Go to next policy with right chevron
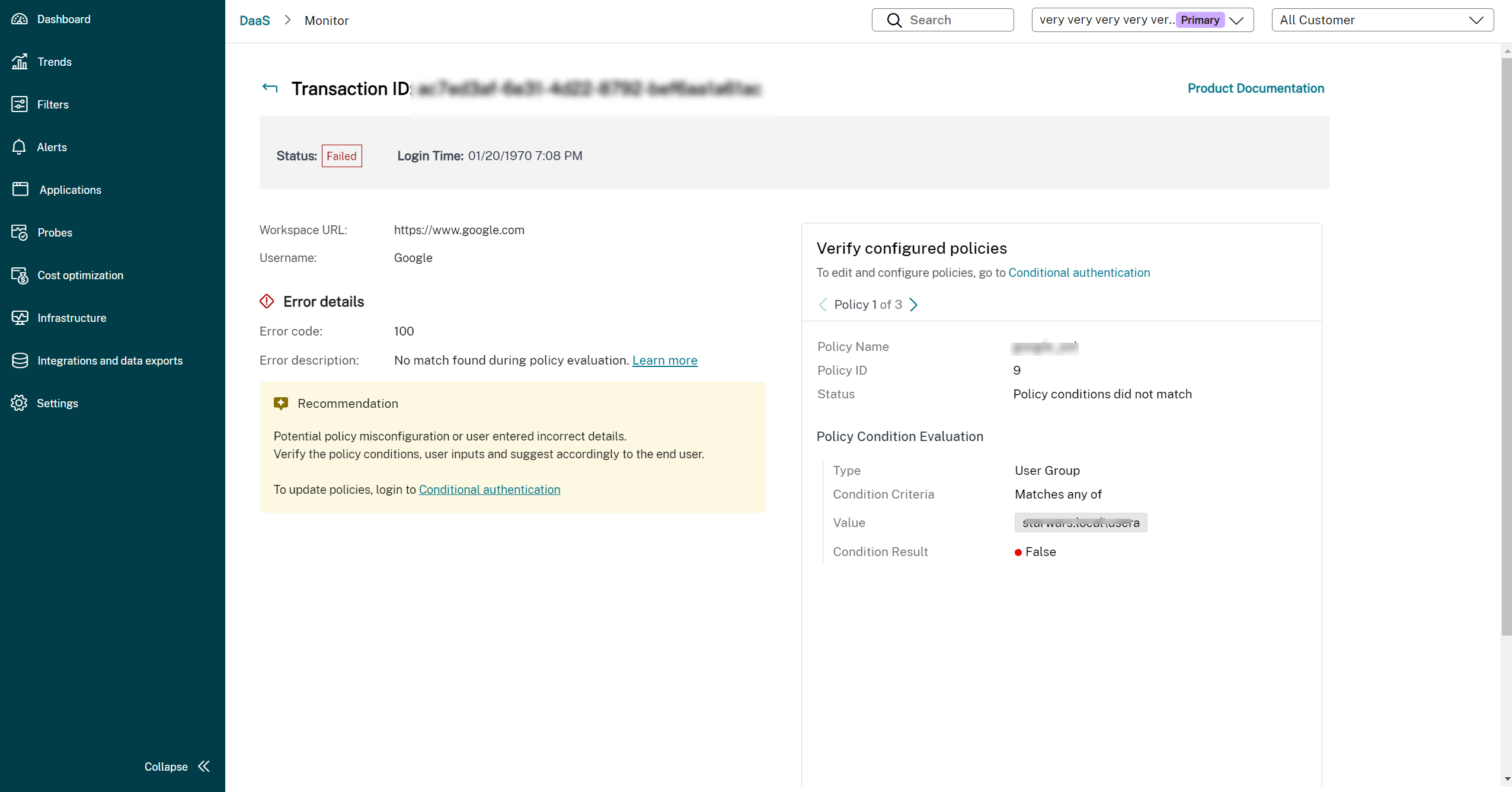This screenshot has height=792, width=1512. click(x=913, y=305)
